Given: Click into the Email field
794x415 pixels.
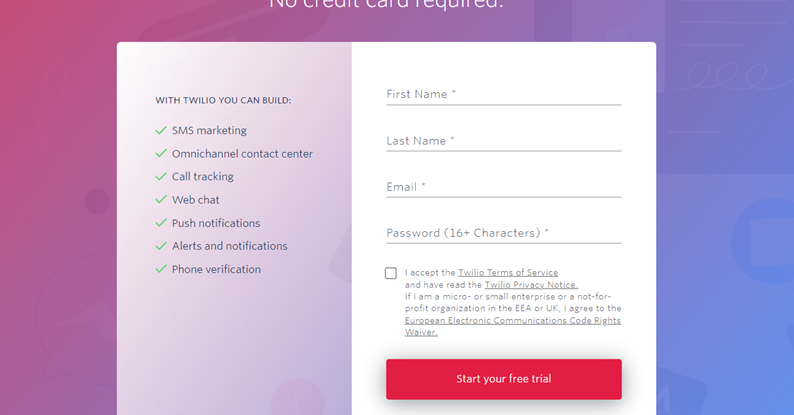Looking at the screenshot, I should 503,187.
